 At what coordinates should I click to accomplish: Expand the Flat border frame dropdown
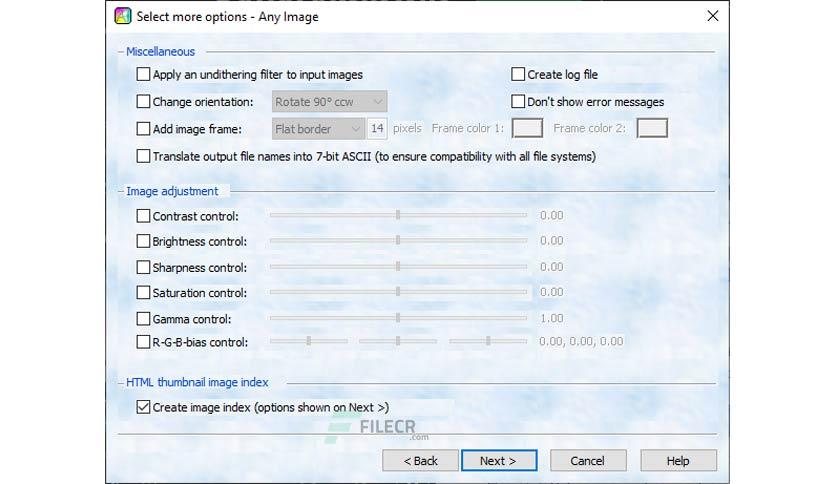(318, 129)
